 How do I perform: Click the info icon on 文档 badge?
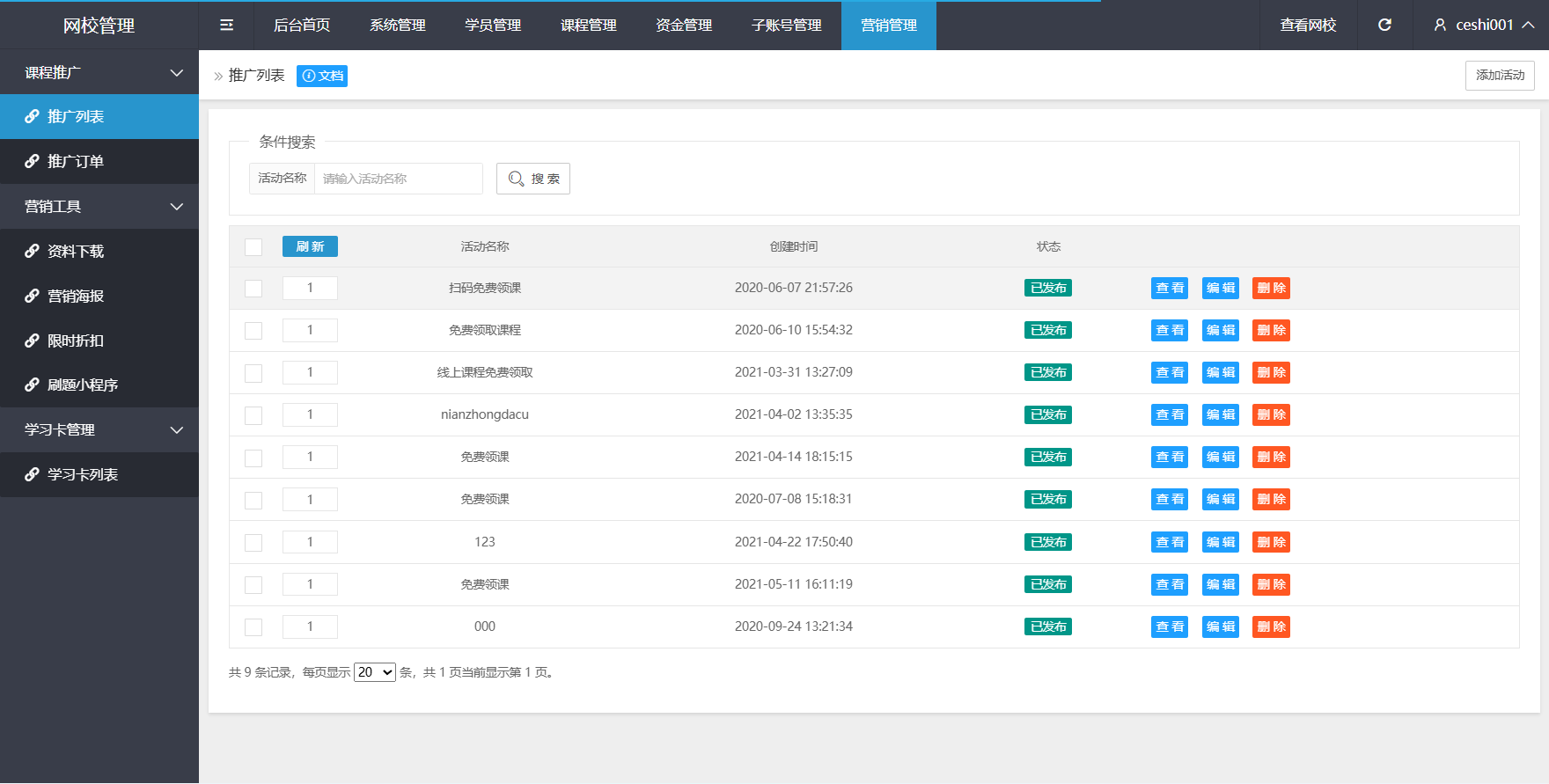[309, 76]
